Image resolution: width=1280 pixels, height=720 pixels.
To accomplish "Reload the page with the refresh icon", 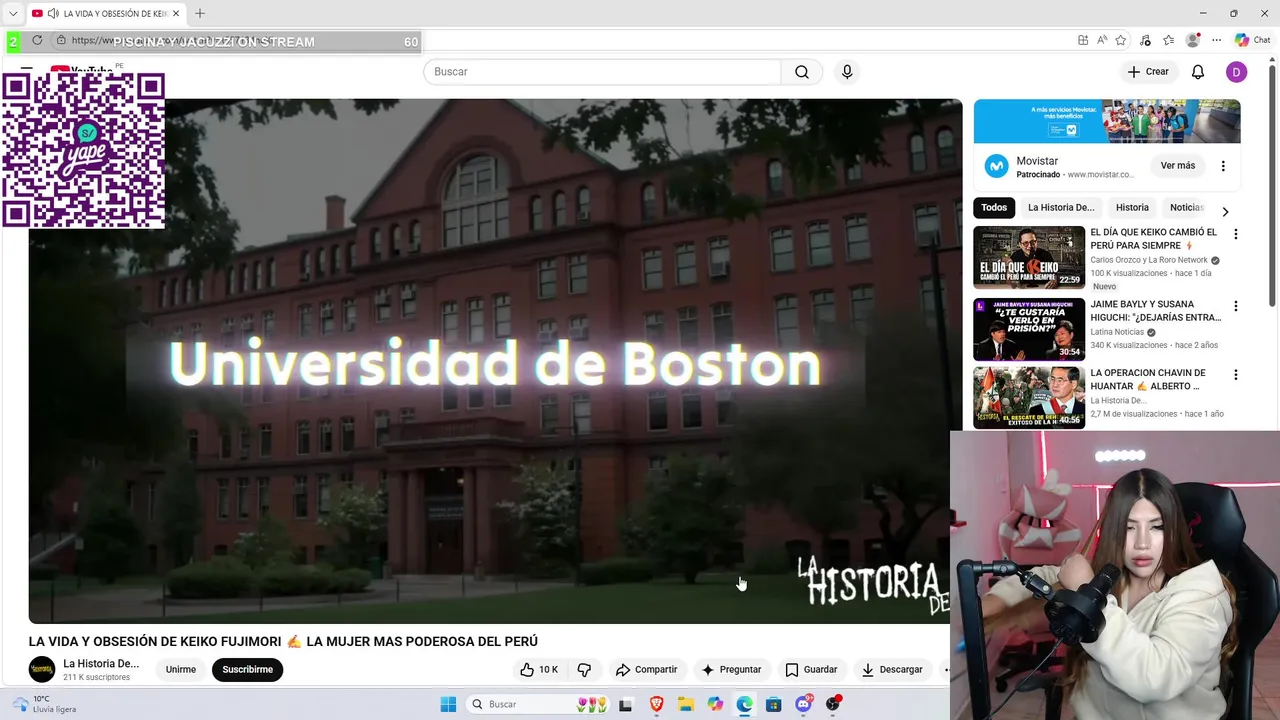I will pyautogui.click(x=37, y=40).
